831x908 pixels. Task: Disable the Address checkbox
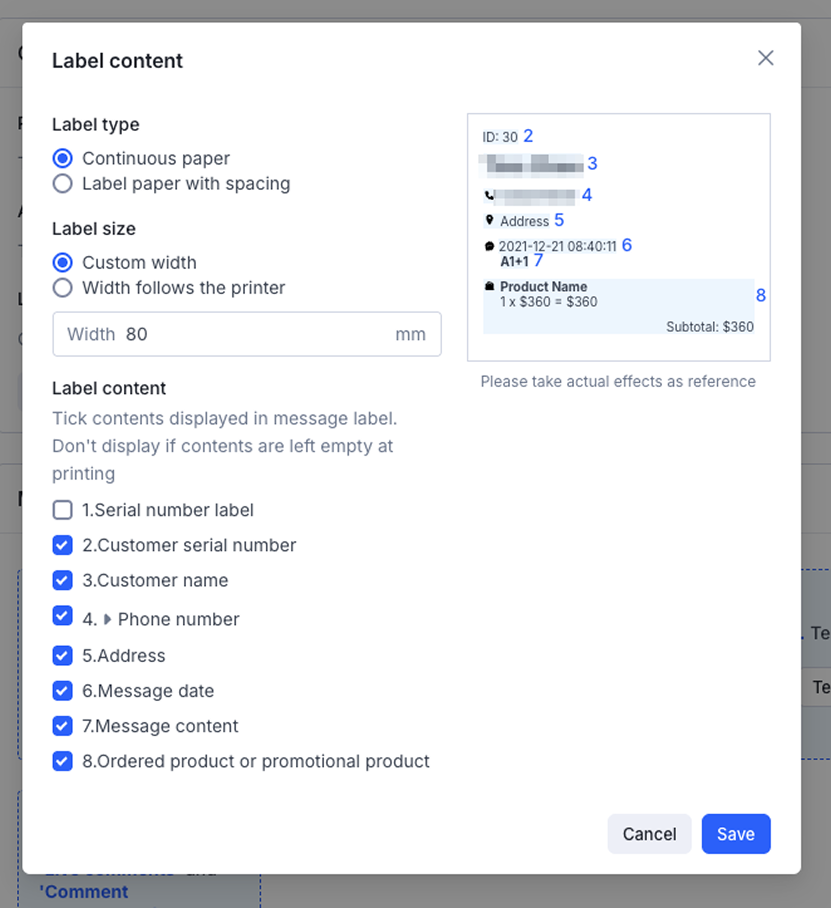tap(63, 656)
